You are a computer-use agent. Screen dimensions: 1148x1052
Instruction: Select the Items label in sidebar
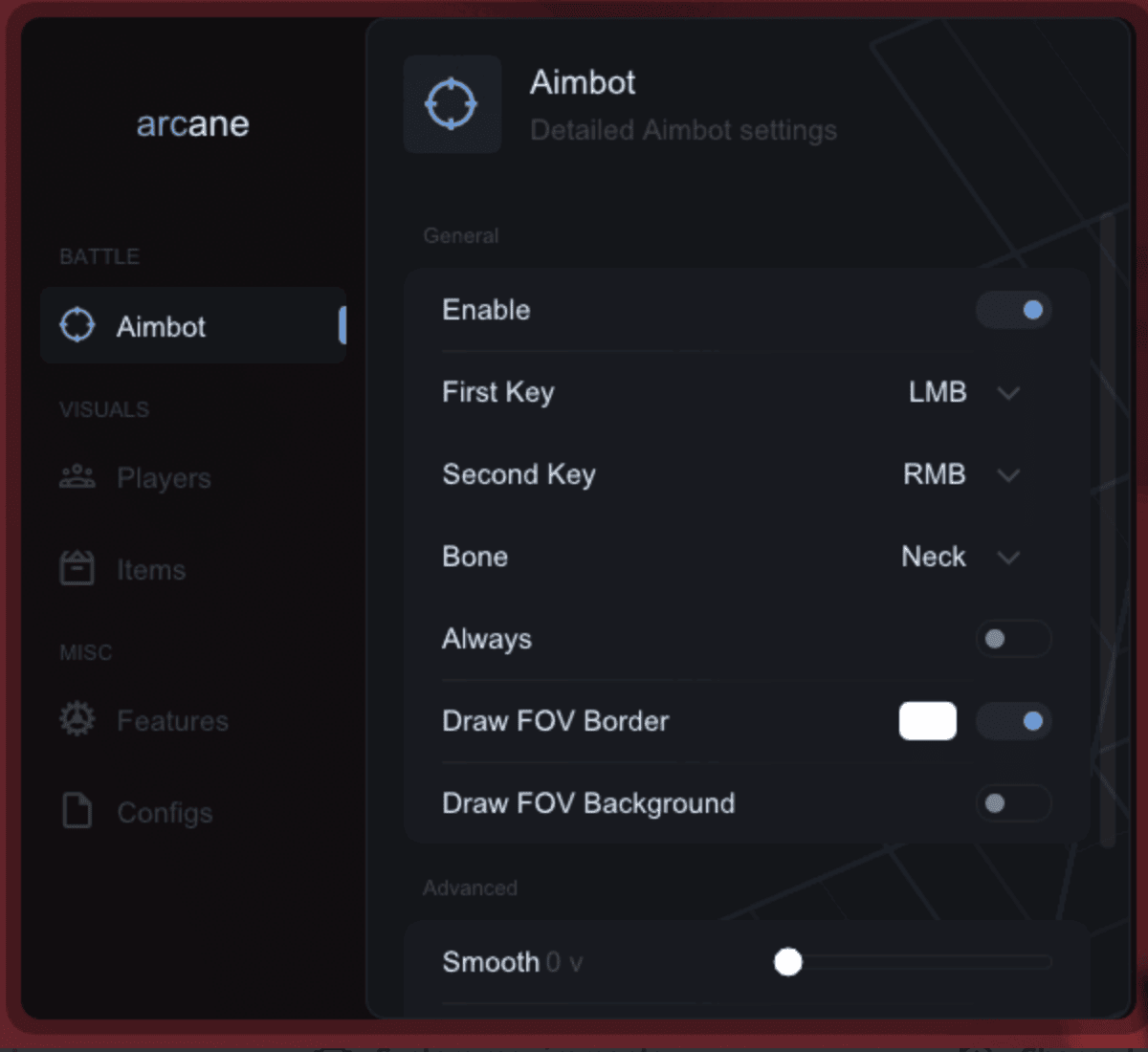[x=151, y=570]
